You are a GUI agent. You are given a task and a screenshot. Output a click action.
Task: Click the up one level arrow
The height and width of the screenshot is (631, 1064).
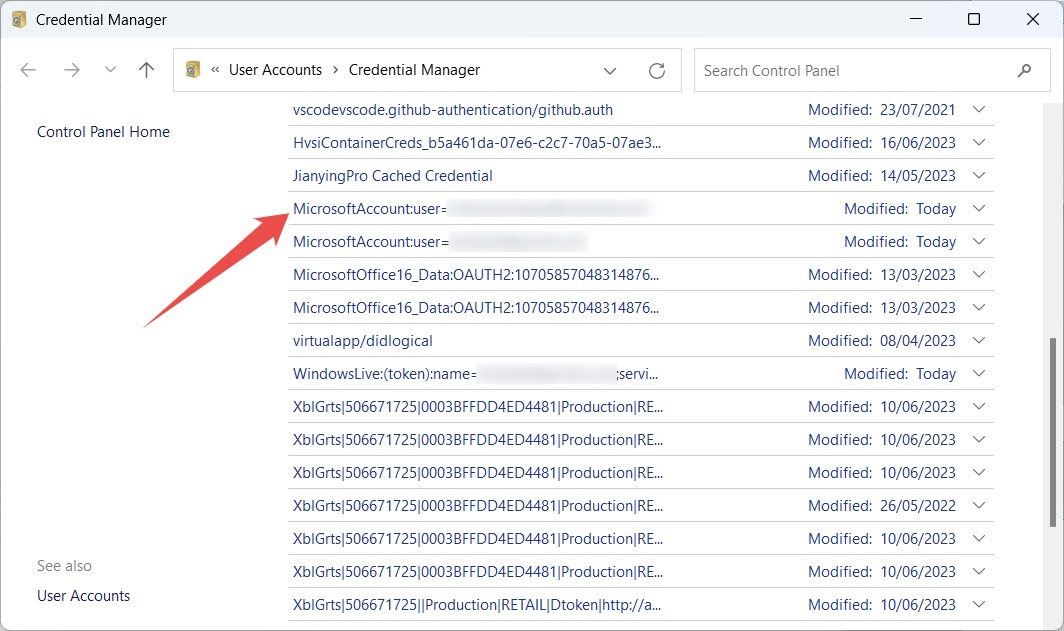pos(145,70)
